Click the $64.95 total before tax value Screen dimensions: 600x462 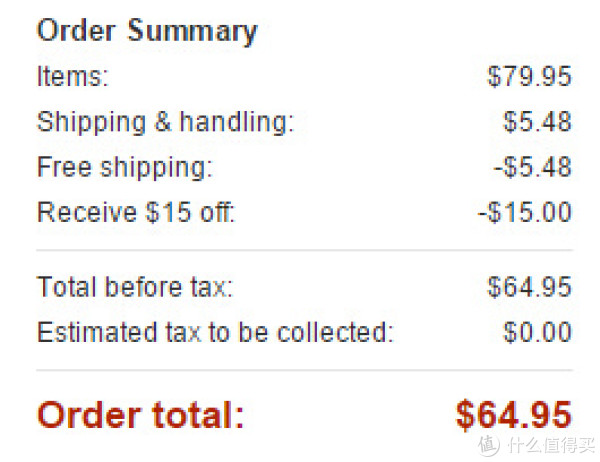tap(529, 287)
